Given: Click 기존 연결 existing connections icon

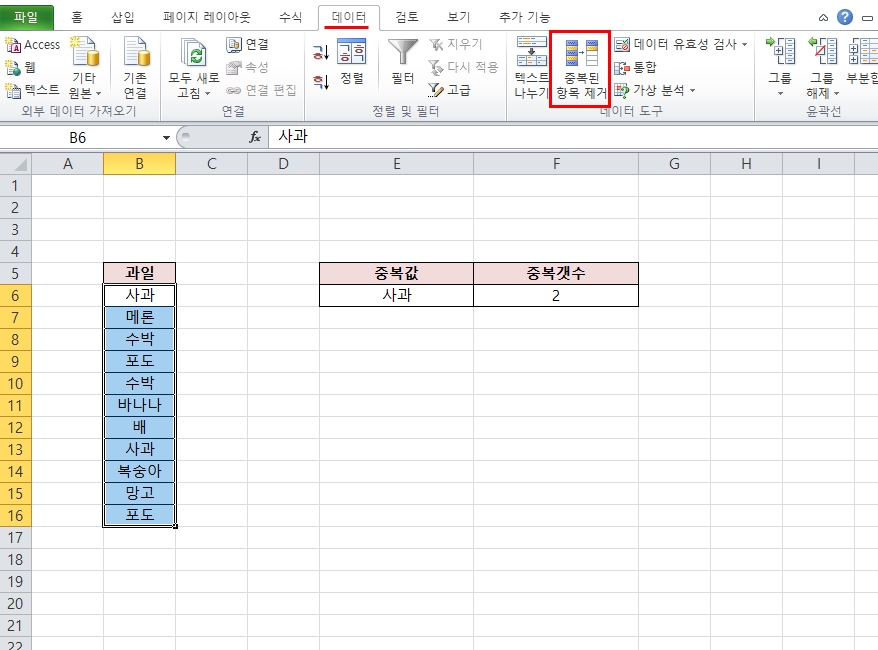Looking at the screenshot, I should coord(136,51).
